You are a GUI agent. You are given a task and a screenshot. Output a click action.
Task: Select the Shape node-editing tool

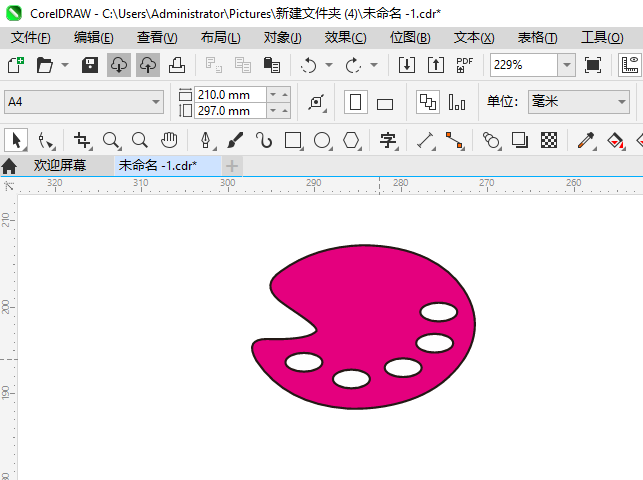pos(46,140)
